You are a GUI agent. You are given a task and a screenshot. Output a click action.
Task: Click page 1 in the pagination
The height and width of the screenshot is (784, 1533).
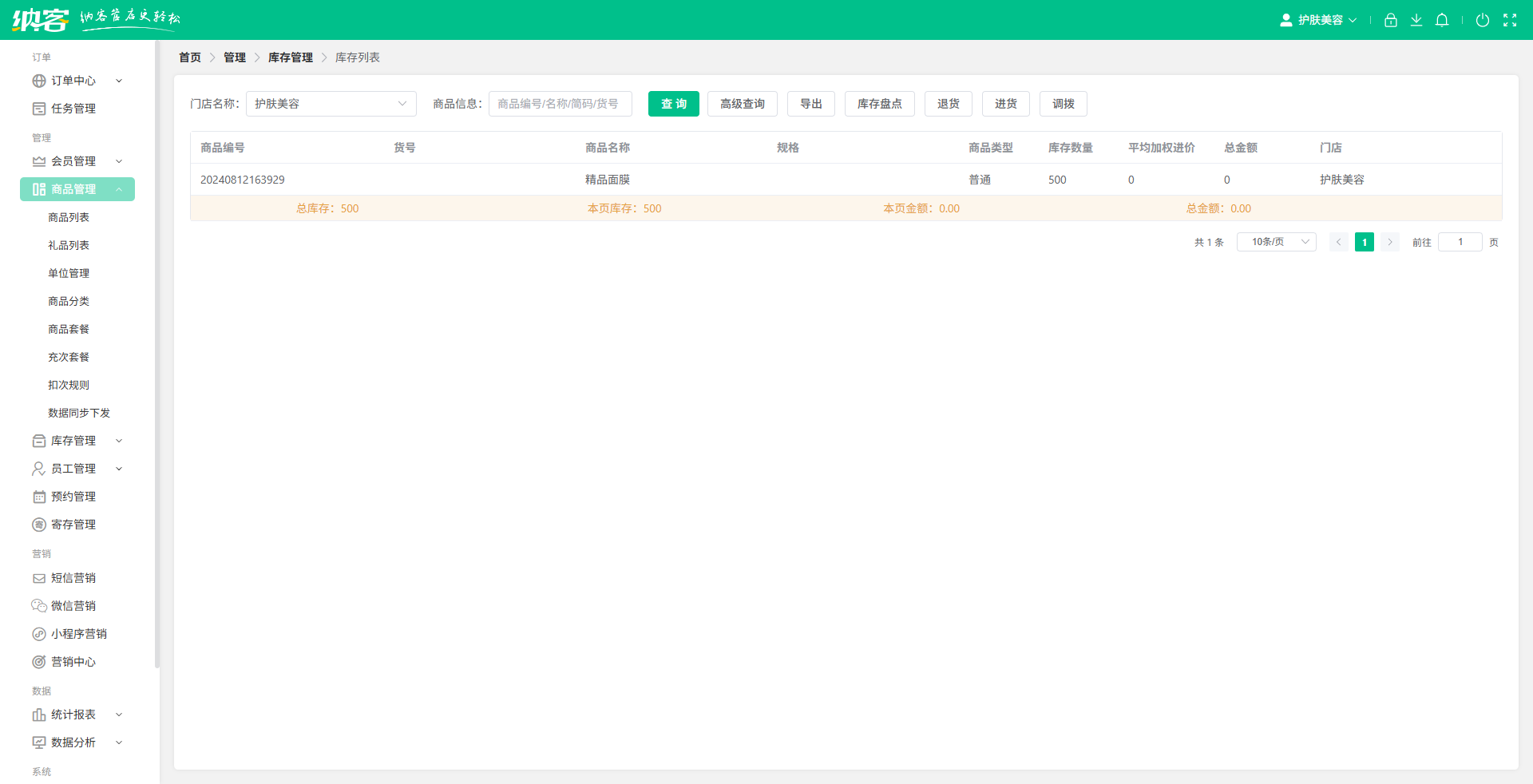[x=1364, y=241]
